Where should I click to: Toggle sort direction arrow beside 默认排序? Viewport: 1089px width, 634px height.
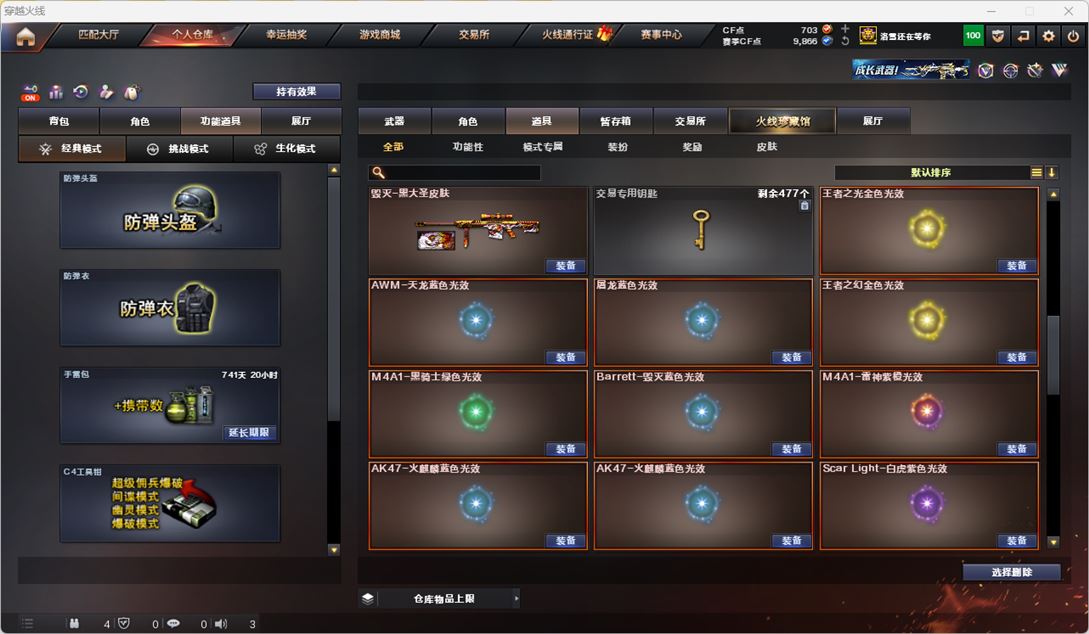click(1051, 172)
